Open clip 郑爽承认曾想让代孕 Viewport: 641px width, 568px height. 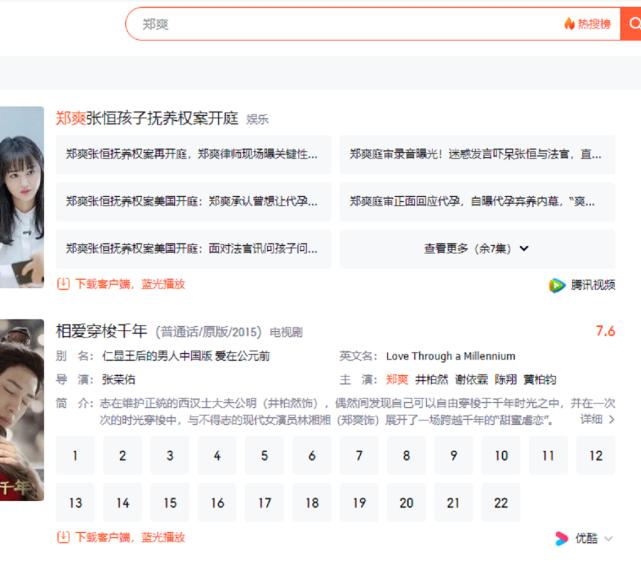coord(193,201)
